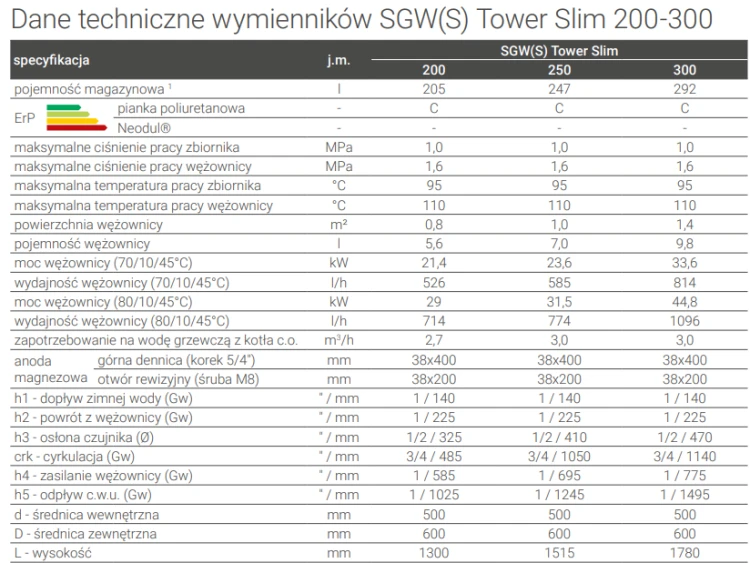Select flow value '526'

[x=434, y=283]
